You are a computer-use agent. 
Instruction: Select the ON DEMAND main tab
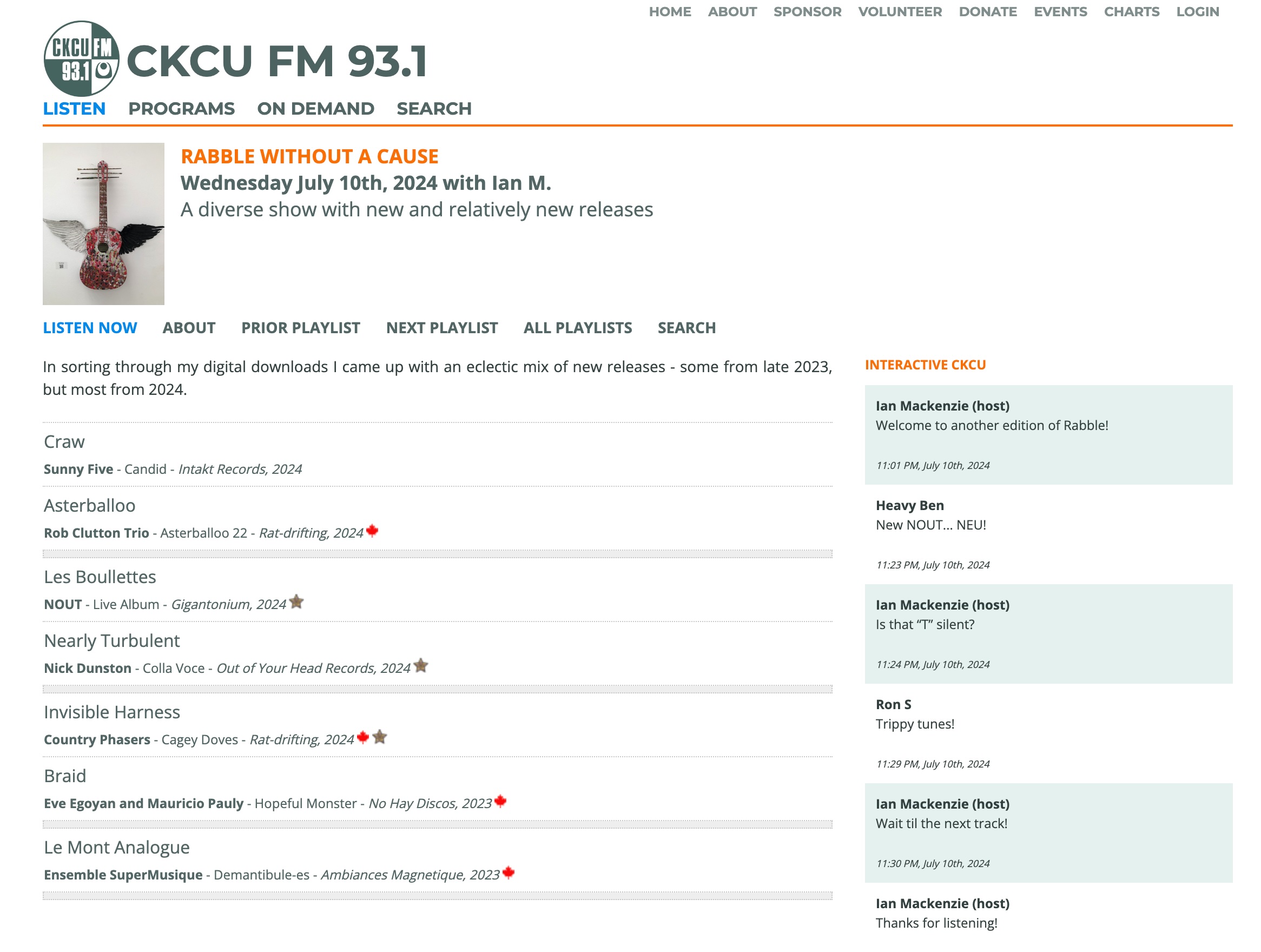click(x=316, y=108)
